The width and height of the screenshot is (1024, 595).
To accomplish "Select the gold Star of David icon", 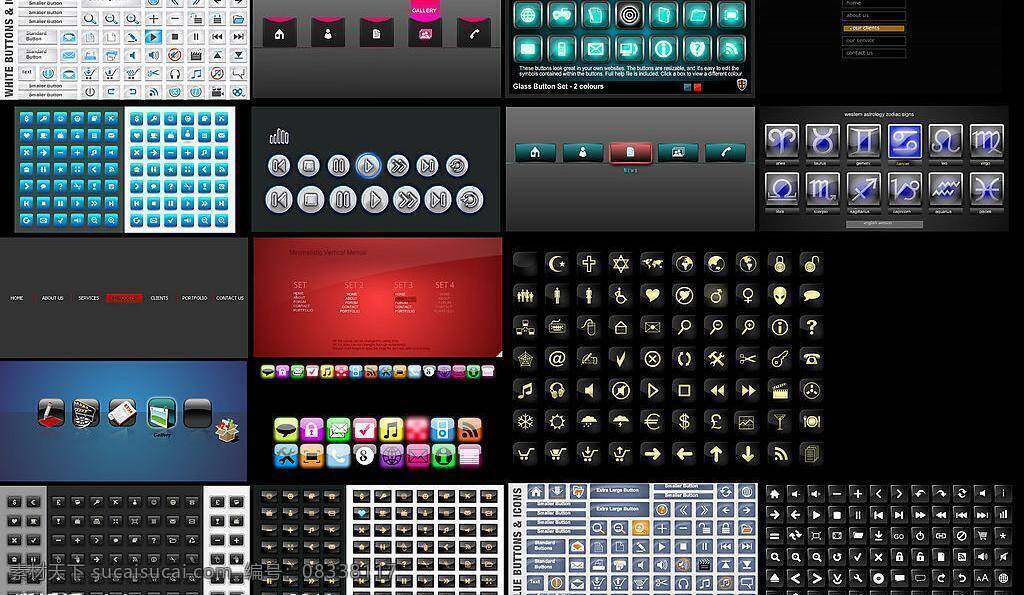I will [620, 264].
